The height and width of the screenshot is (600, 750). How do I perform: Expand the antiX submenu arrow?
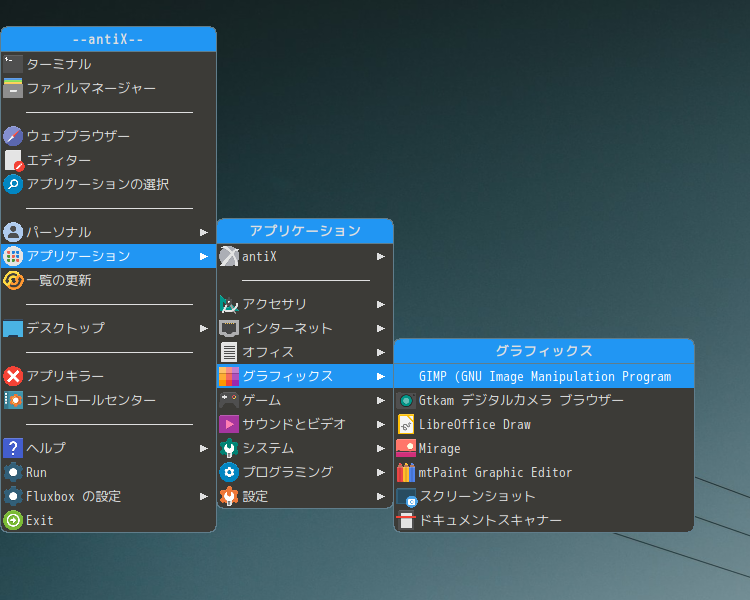click(381, 256)
